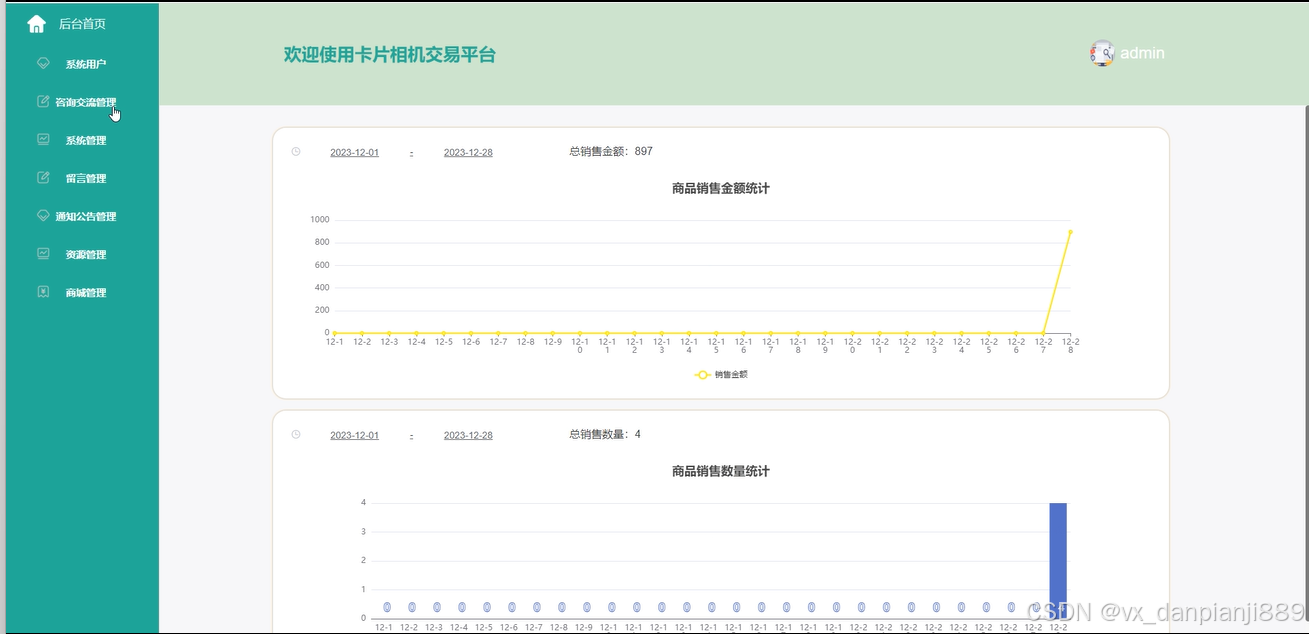Viewport: 1309px width, 634px height.
Task: Click the 12-28 peak point on line chart
Action: (x=1070, y=232)
